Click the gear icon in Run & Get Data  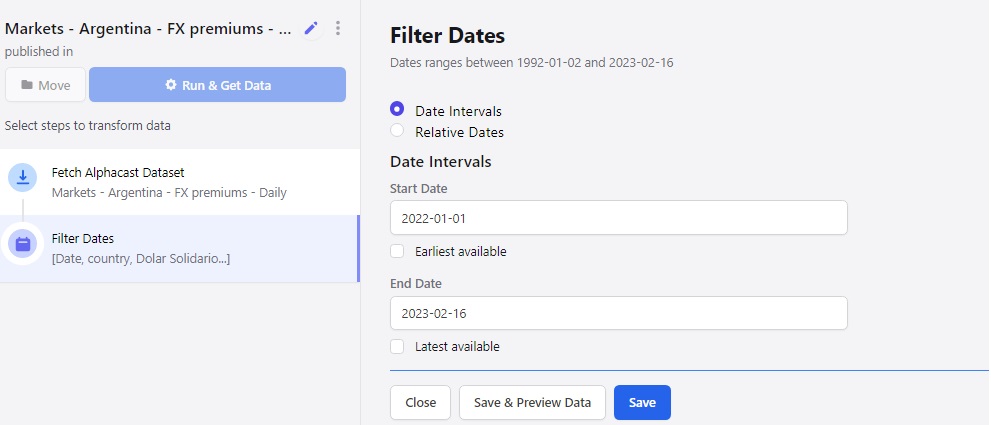point(171,85)
